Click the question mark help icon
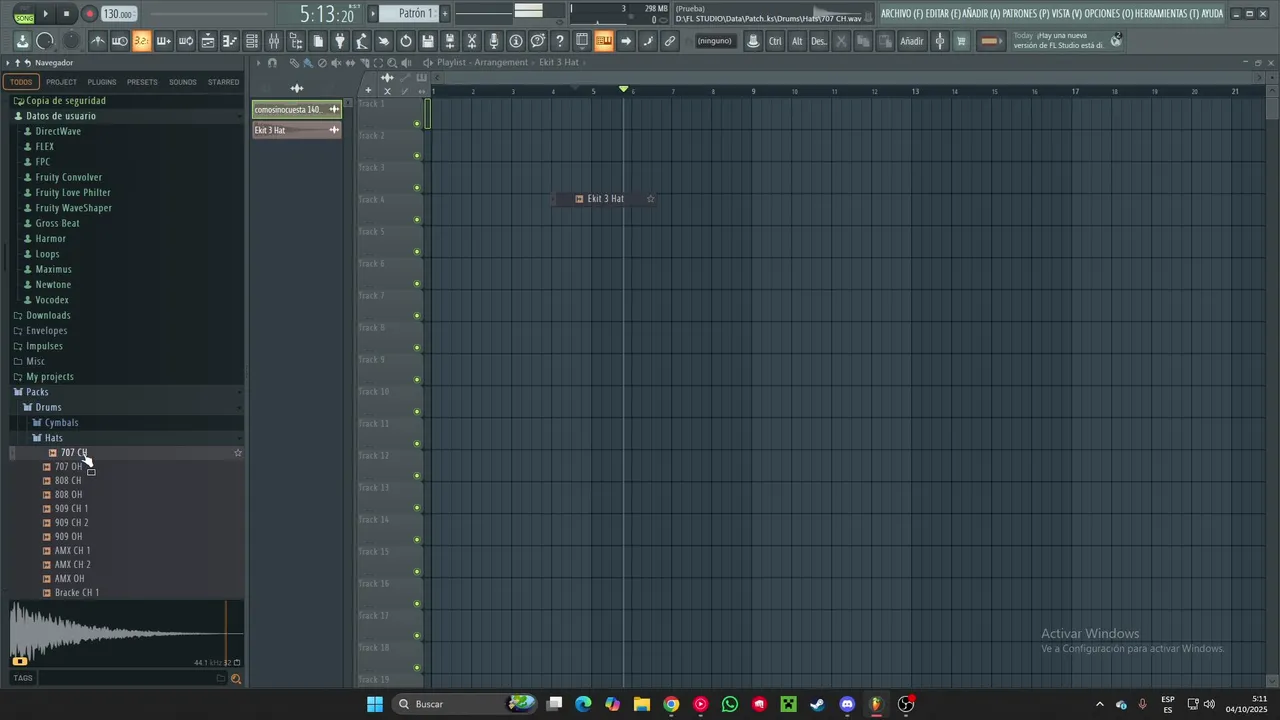The height and width of the screenshot is (720, 1280). click(560, 41)
